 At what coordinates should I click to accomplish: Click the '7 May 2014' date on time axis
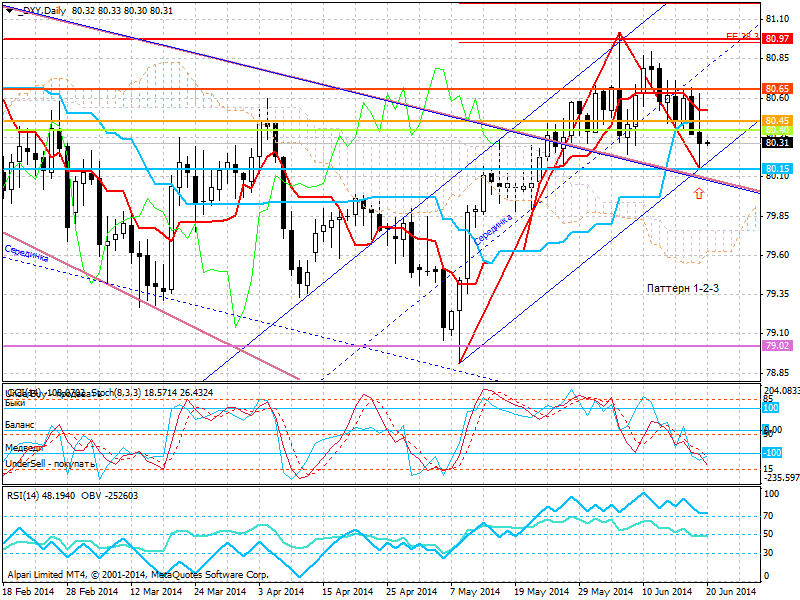pos(476,591)
